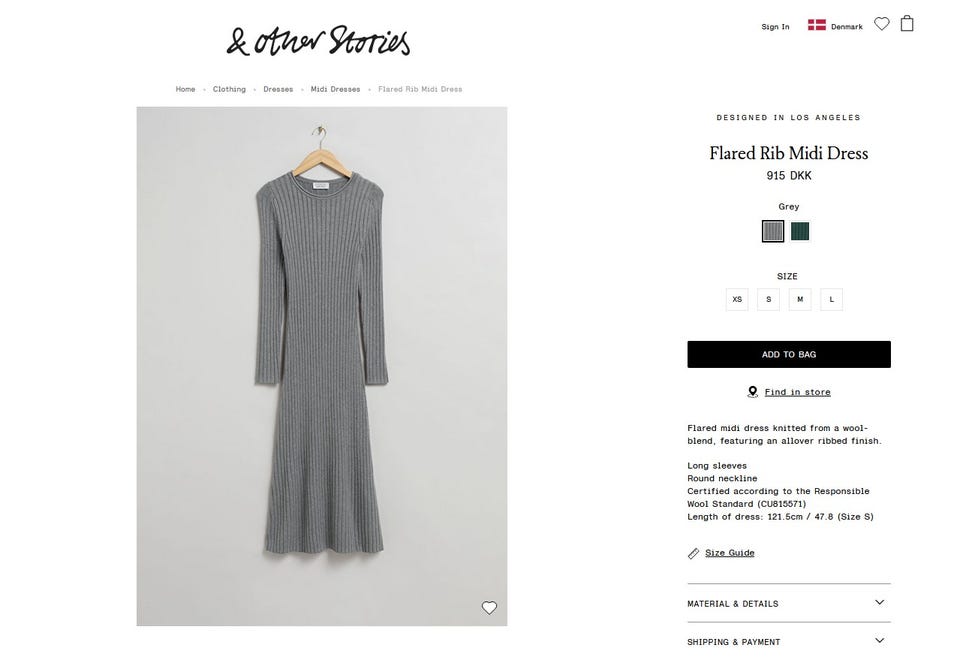
Task: Open the Sign In link
Action: pos(775,27)
